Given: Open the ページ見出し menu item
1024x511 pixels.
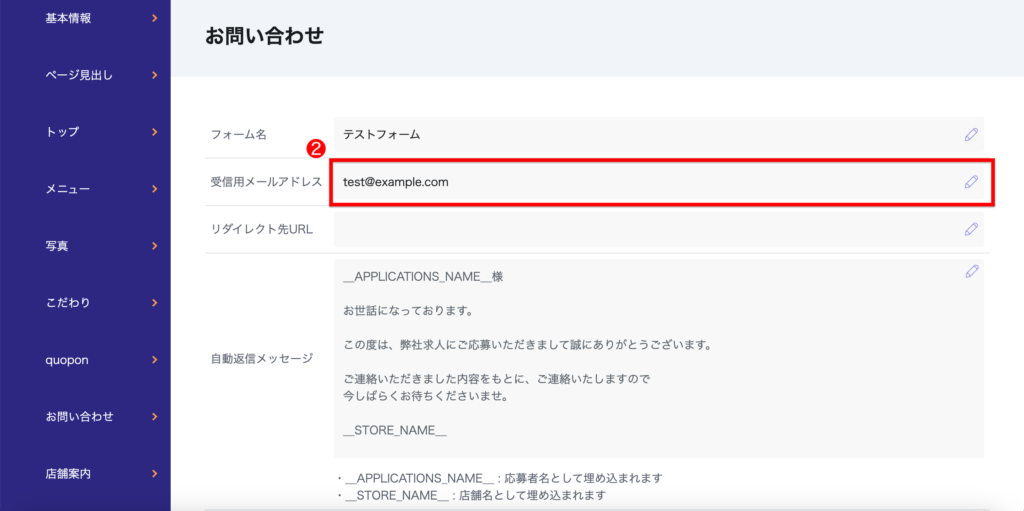Looking at the screenshot, I should pos(80,75).
